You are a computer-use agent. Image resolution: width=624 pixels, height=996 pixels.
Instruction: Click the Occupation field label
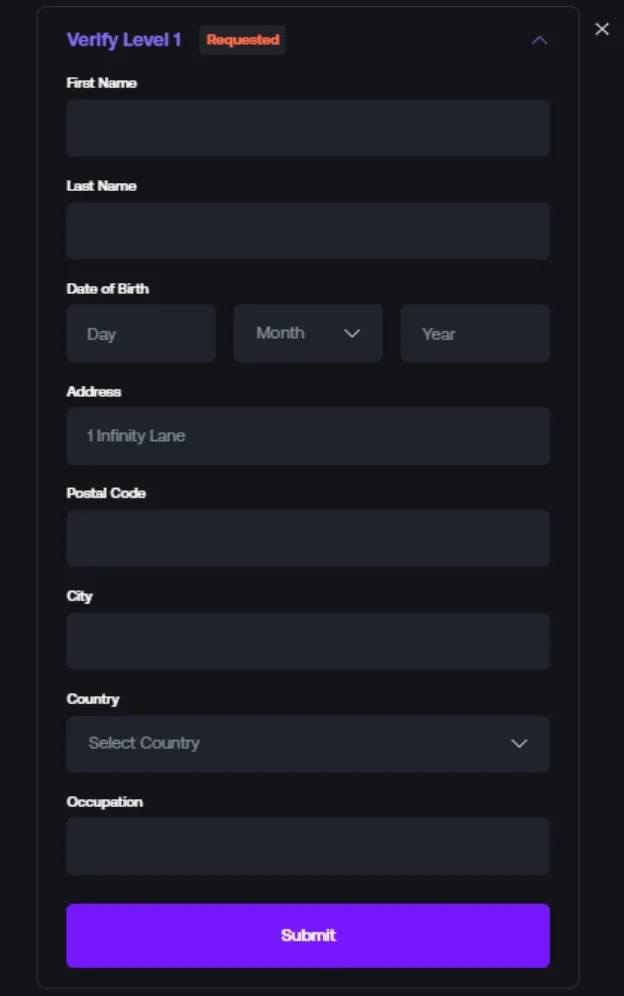click(x=105, y=802)
